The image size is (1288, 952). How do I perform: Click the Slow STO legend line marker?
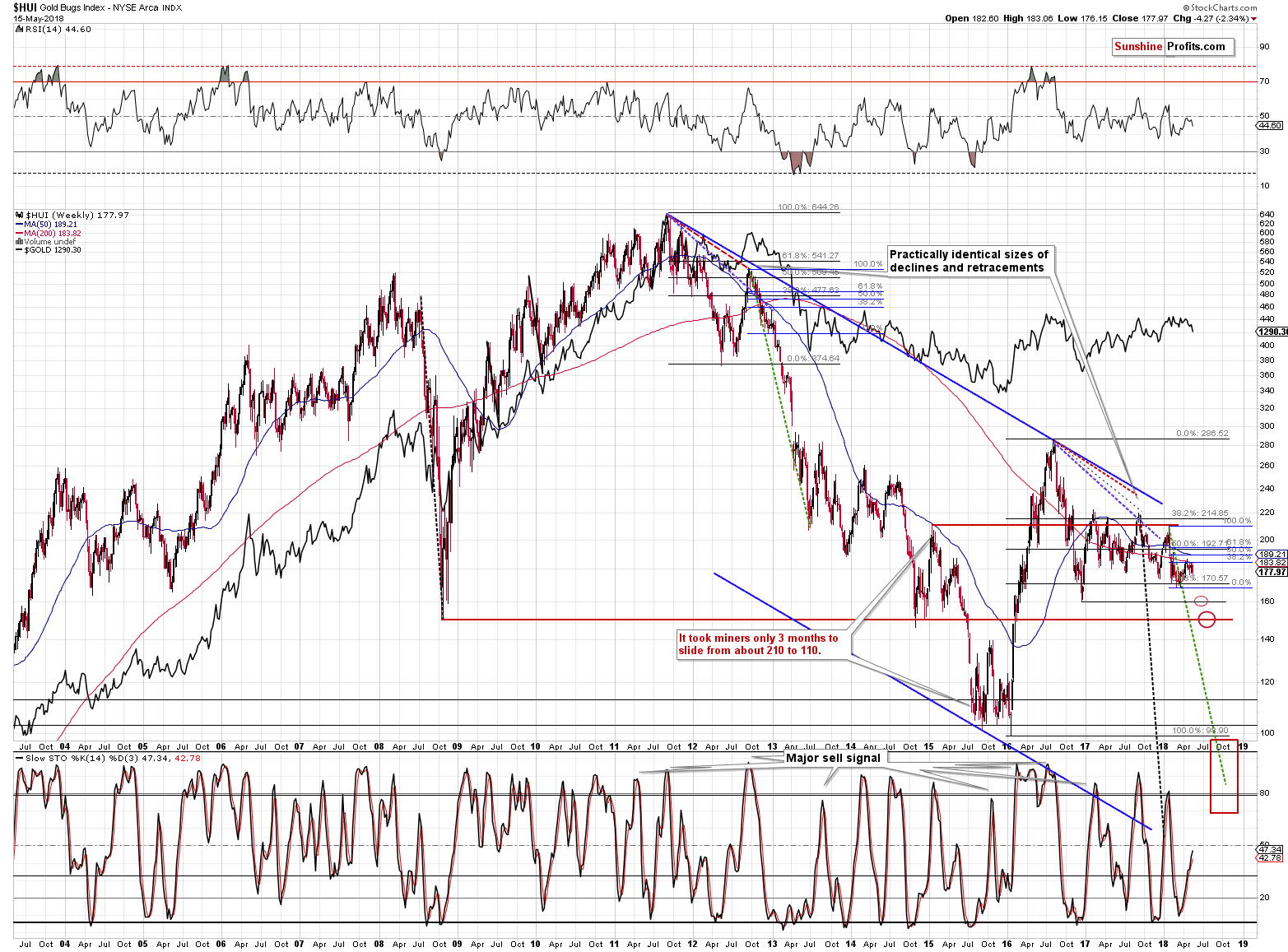pyautogui.click(x=20, y=758)
